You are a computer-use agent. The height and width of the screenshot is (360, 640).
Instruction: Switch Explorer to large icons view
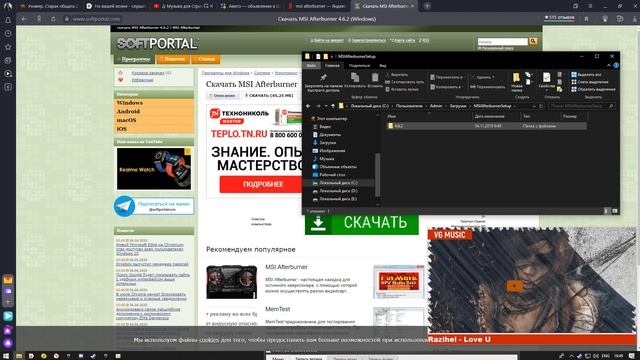coord(615,211)
